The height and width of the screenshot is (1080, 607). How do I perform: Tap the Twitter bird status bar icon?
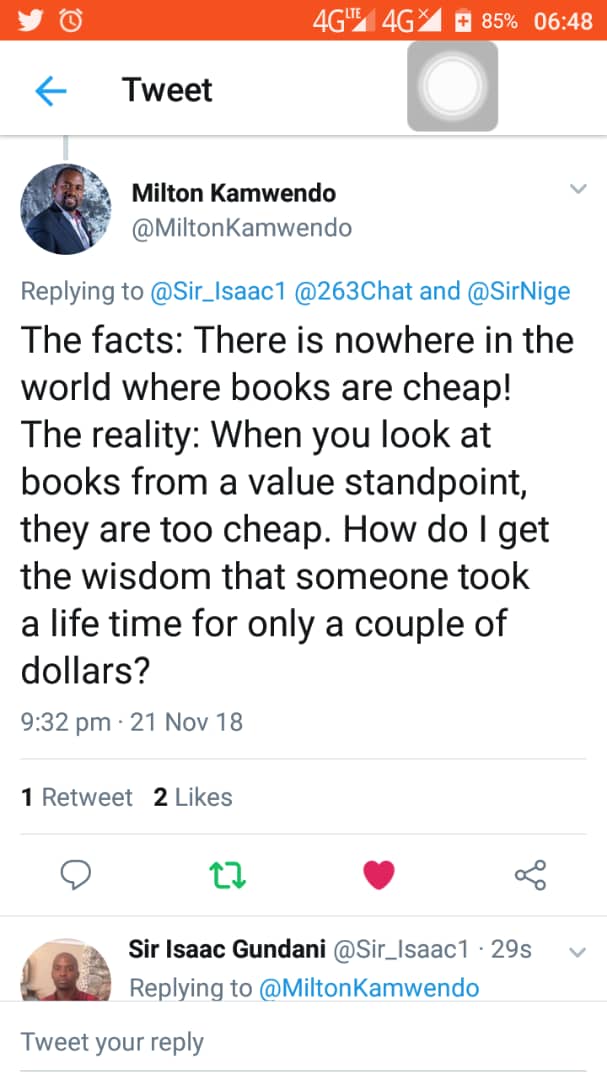pyautogui.click(x=31, y=20)
